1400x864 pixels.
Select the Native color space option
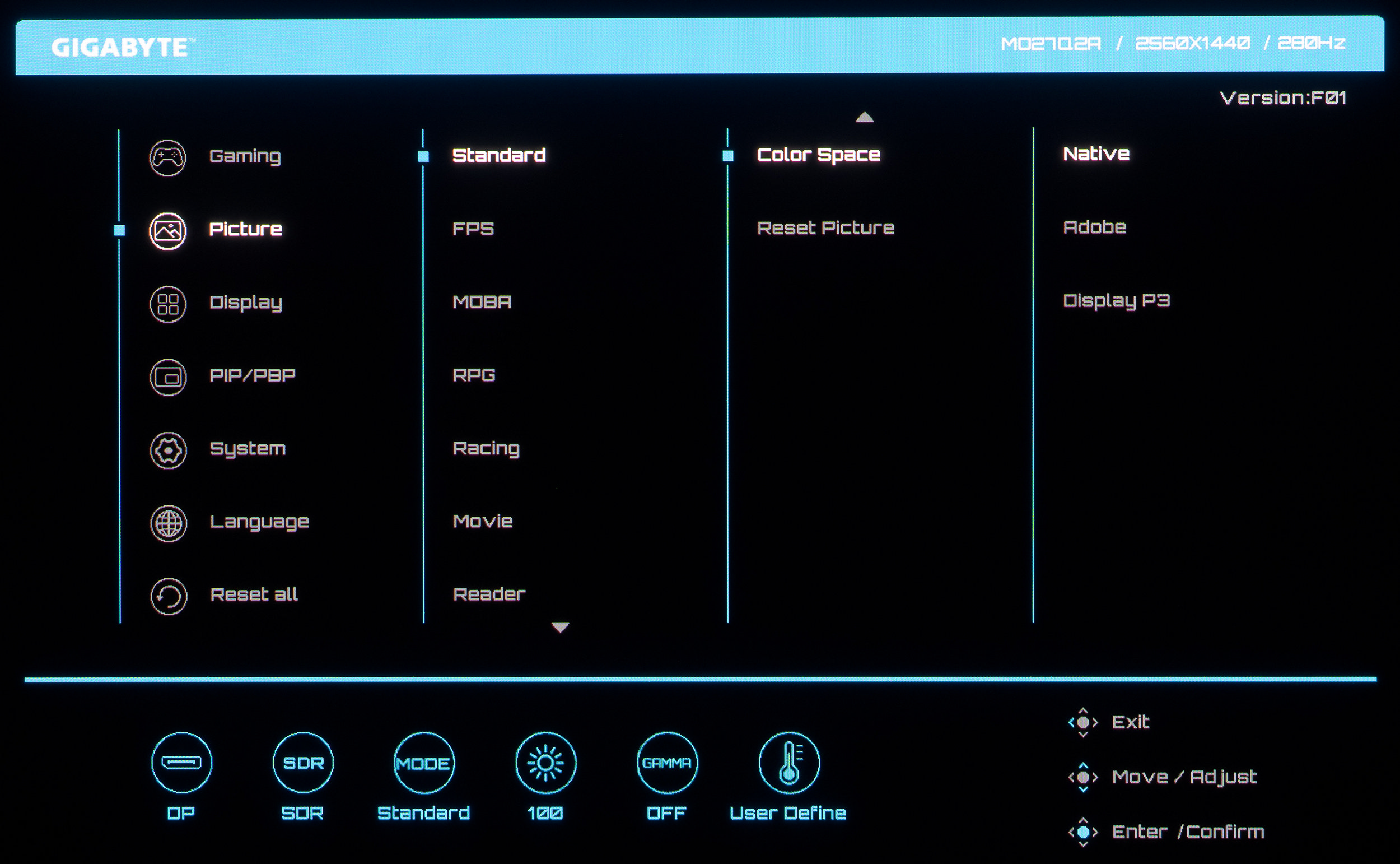tap(1096, 154)
